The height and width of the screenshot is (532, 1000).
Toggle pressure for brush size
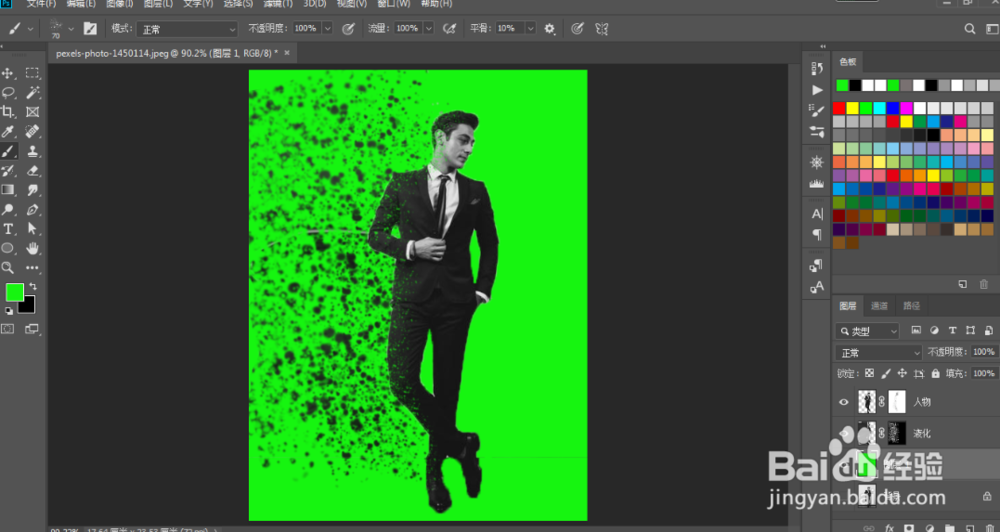click(x=578, y=29)
